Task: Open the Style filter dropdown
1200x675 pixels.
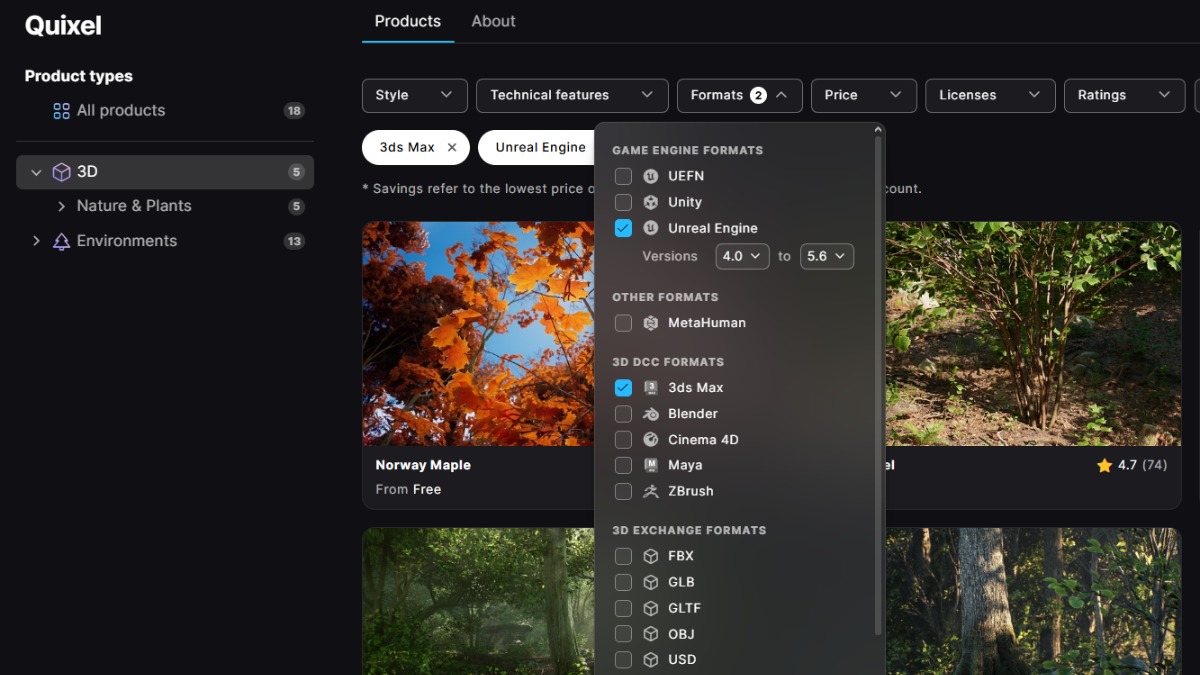Action: point(415,95)
